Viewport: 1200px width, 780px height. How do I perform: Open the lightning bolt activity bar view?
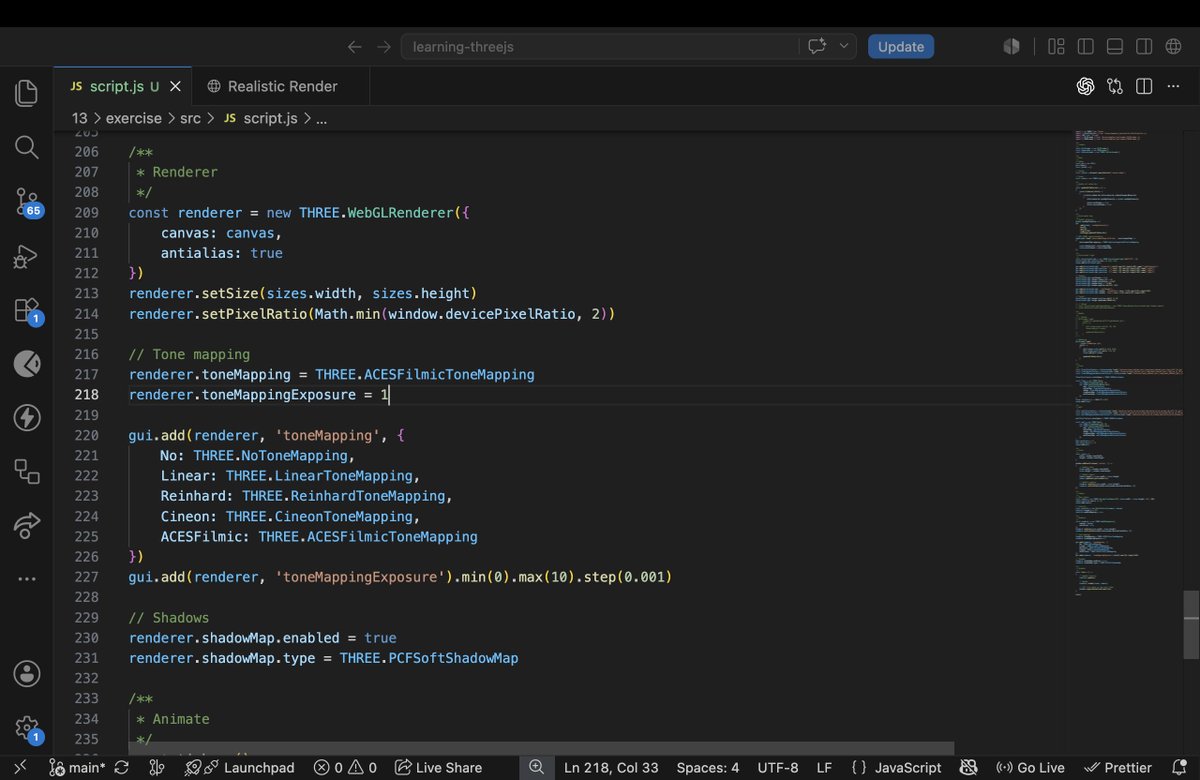click(x=27, y=418)
